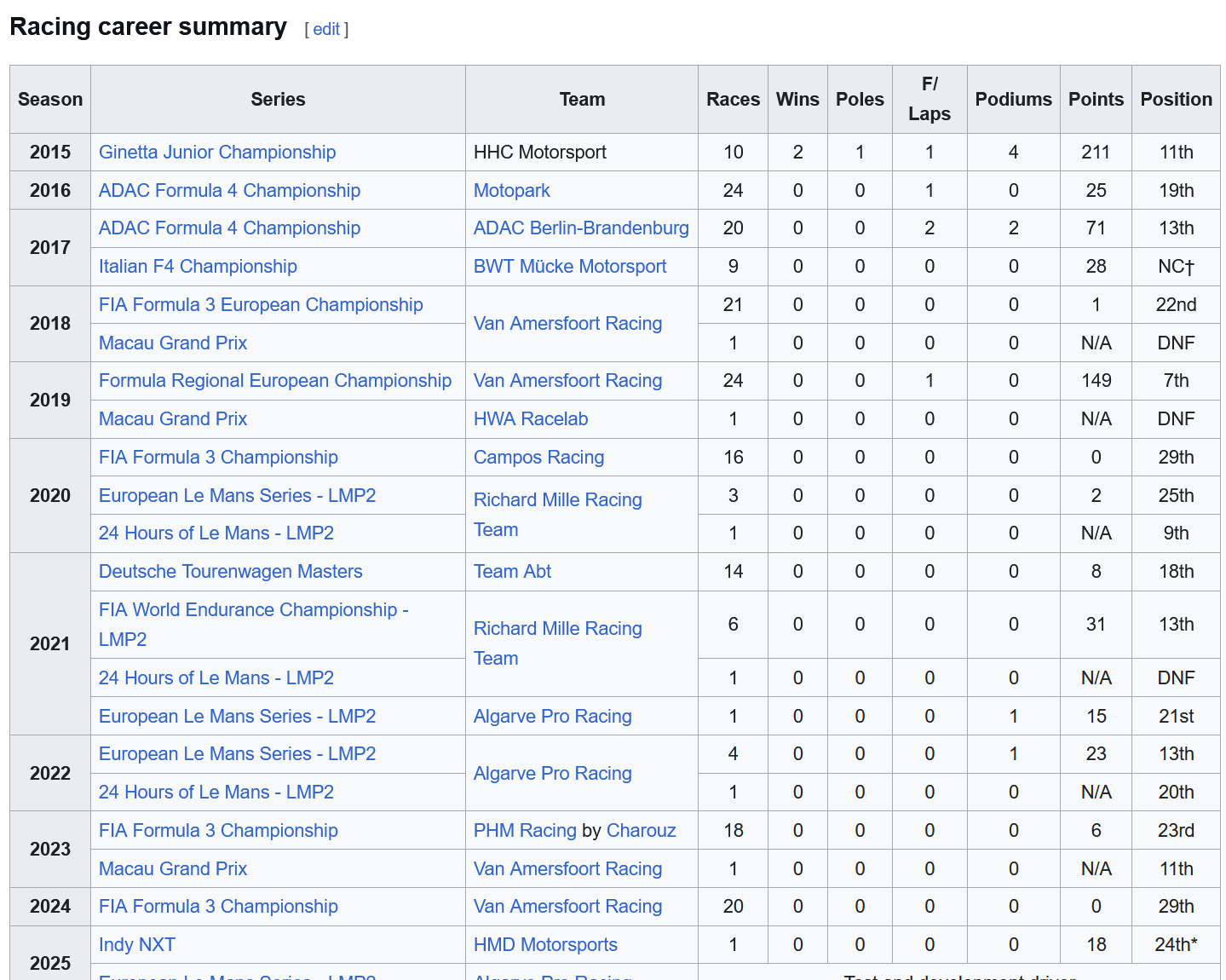Open Van Amersfoort Racing link in 2024 row
This screenshot has height=980, width=1226.
click(567, 906)
